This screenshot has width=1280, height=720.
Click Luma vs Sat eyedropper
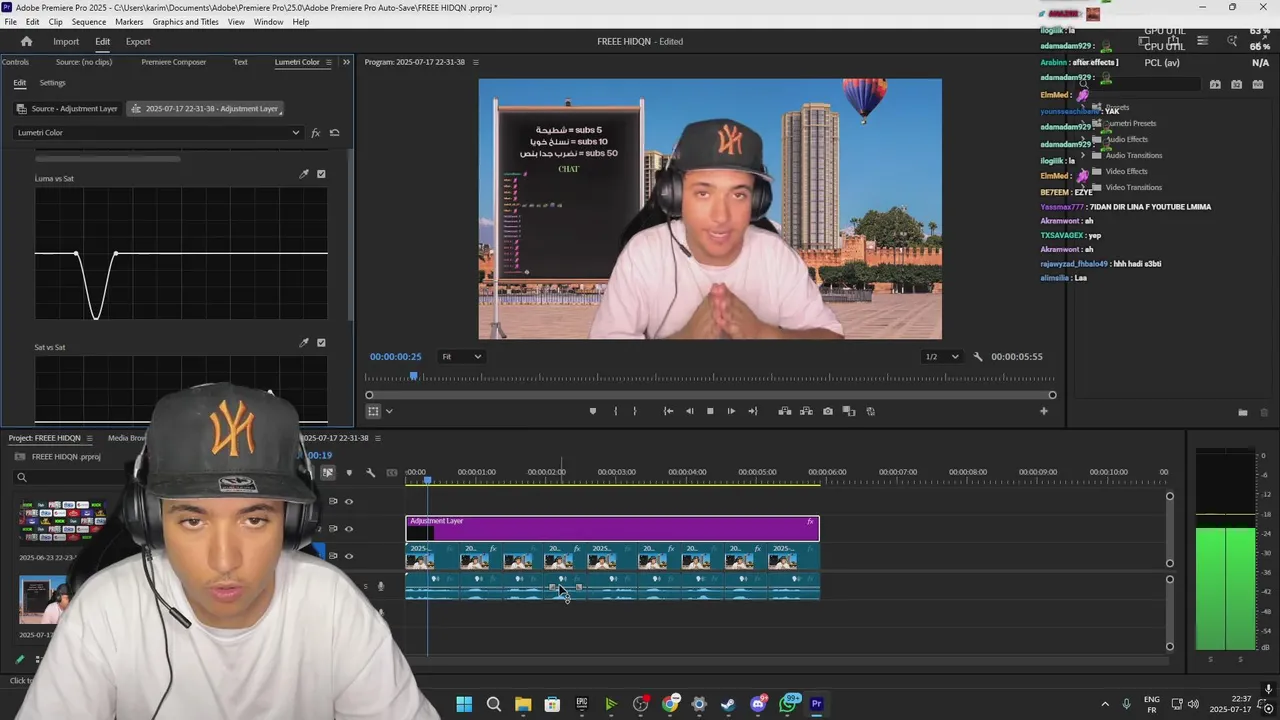pos(304,174)
